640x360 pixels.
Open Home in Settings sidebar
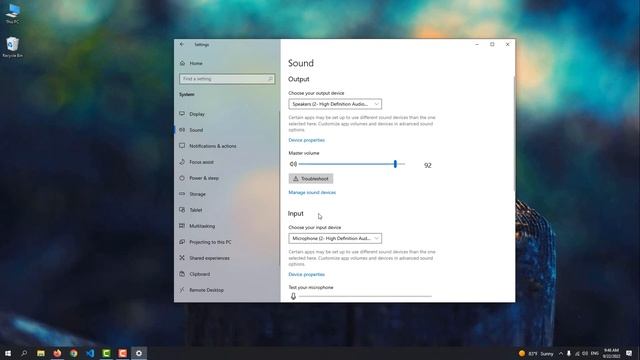pos(196,63)
